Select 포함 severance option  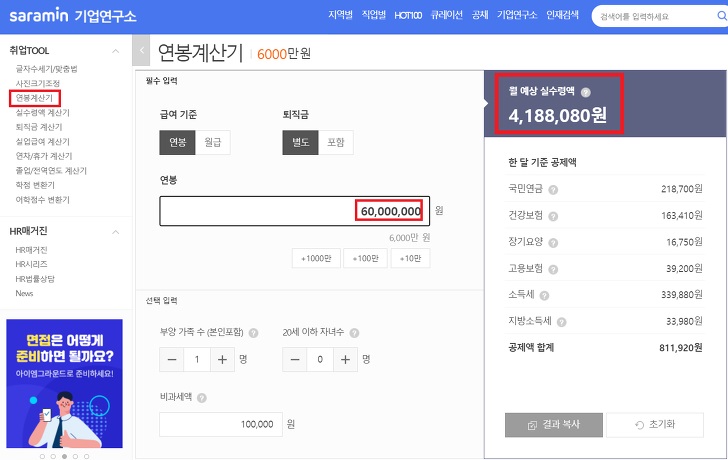[x=336, y=143]
